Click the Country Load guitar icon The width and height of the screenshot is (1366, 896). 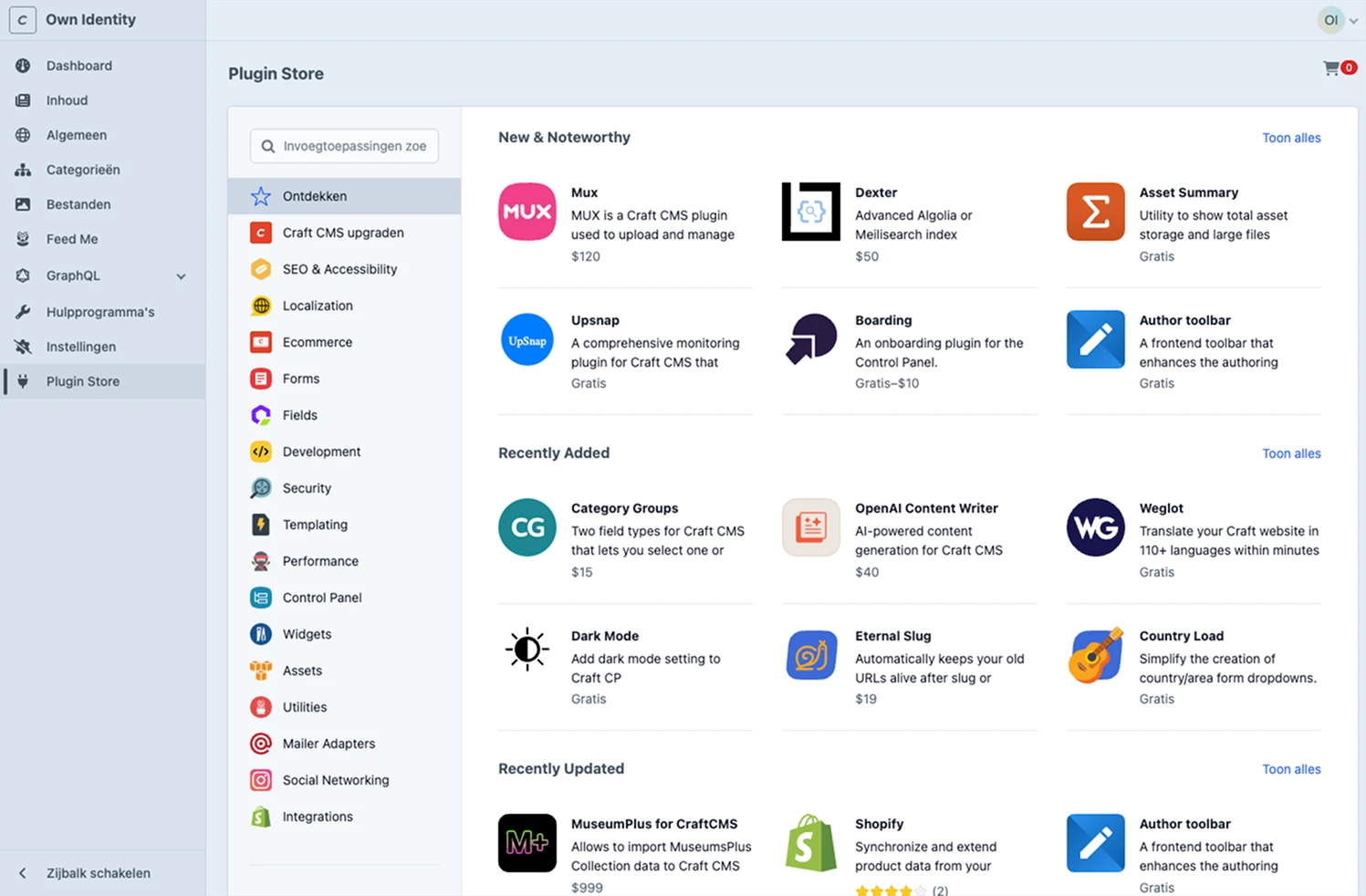(x=1095, y=655)
